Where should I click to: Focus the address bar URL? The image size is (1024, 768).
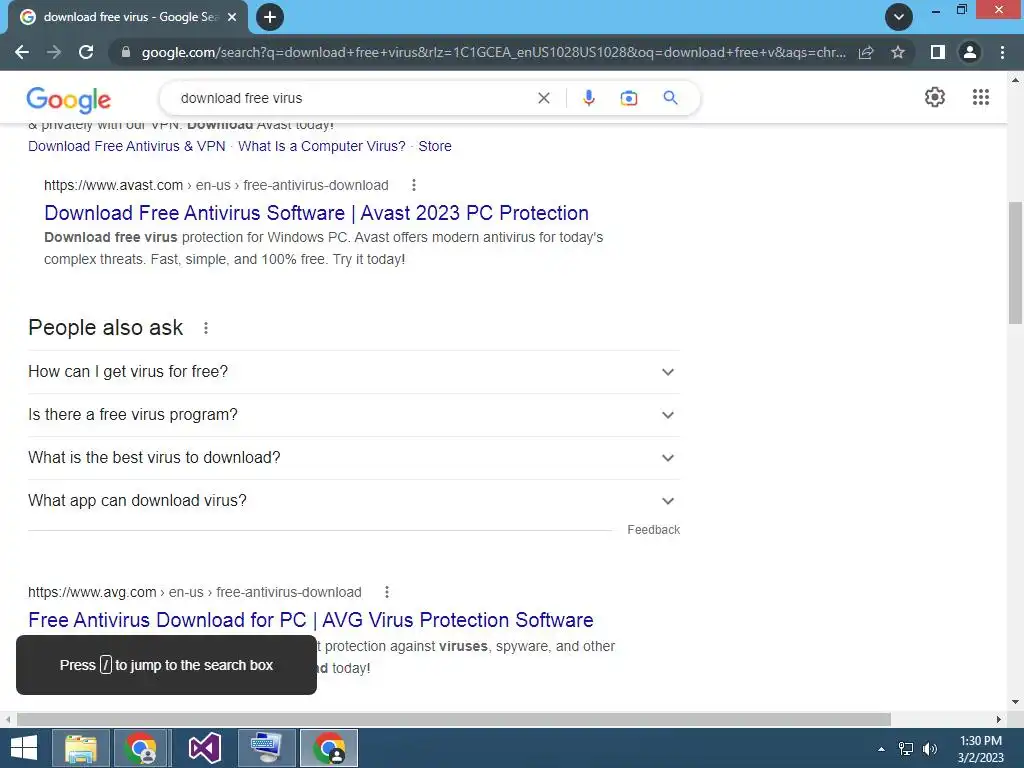tap(493, 52)
